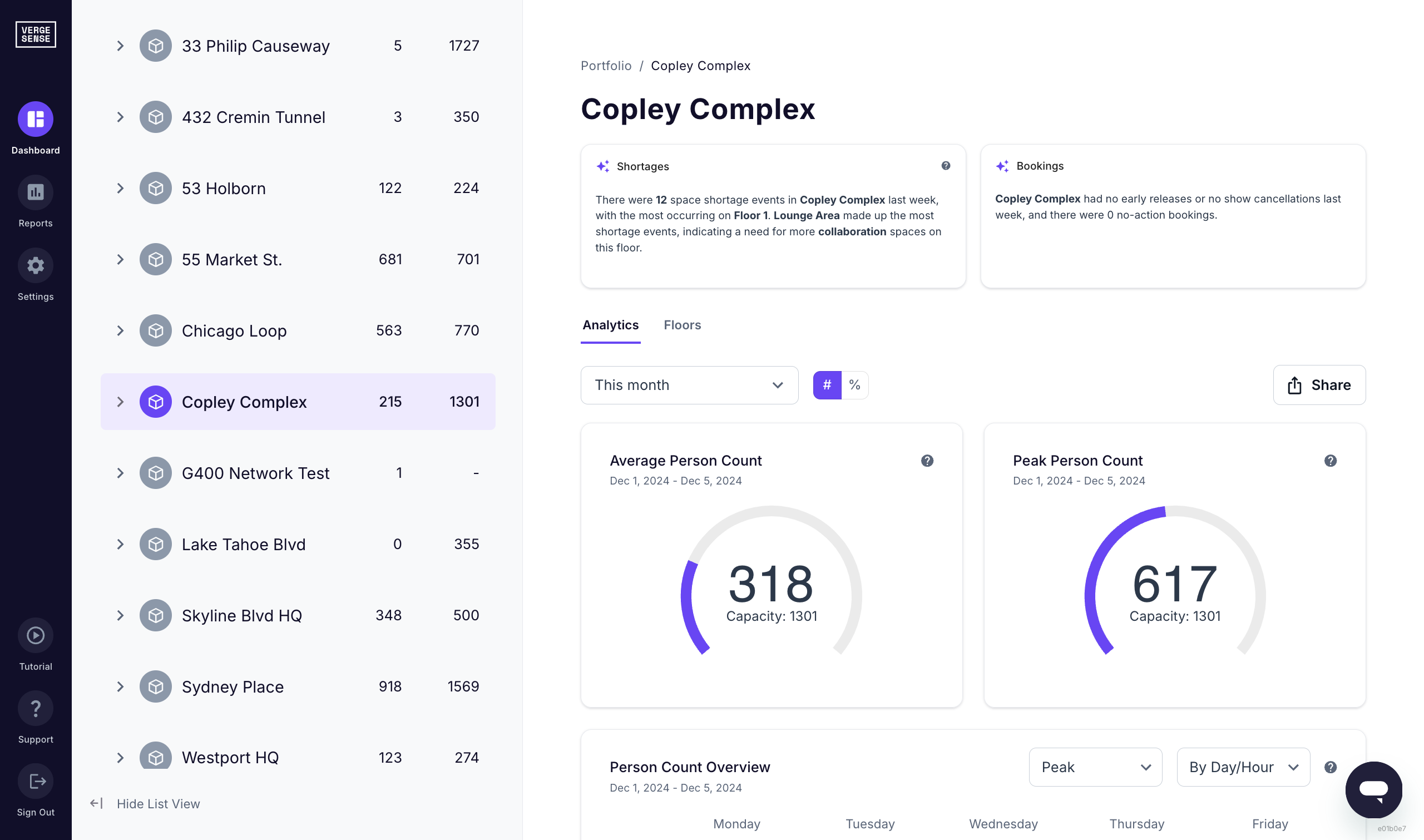This screenshot has width=1424, height=840.
Task: Open the This month date dropdown
Action: (x=689, y=385)
